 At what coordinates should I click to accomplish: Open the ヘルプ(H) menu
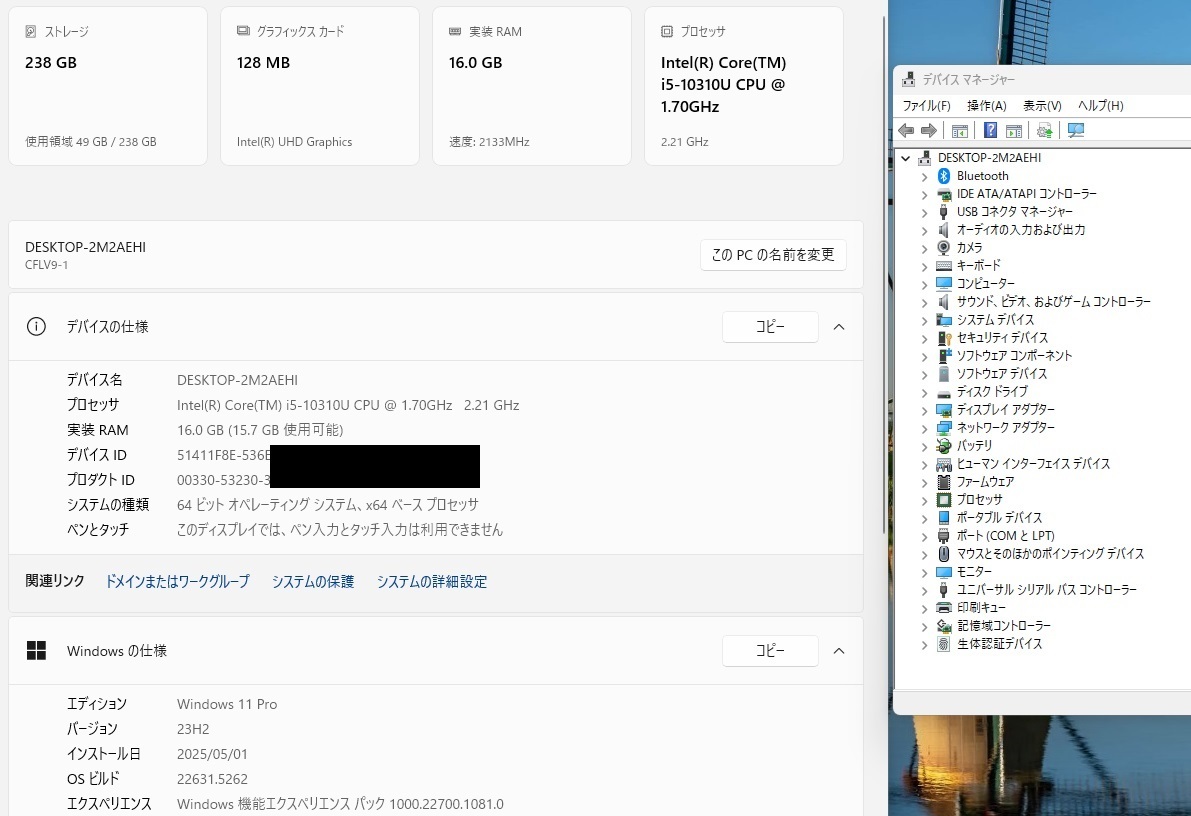[1101, 106]
